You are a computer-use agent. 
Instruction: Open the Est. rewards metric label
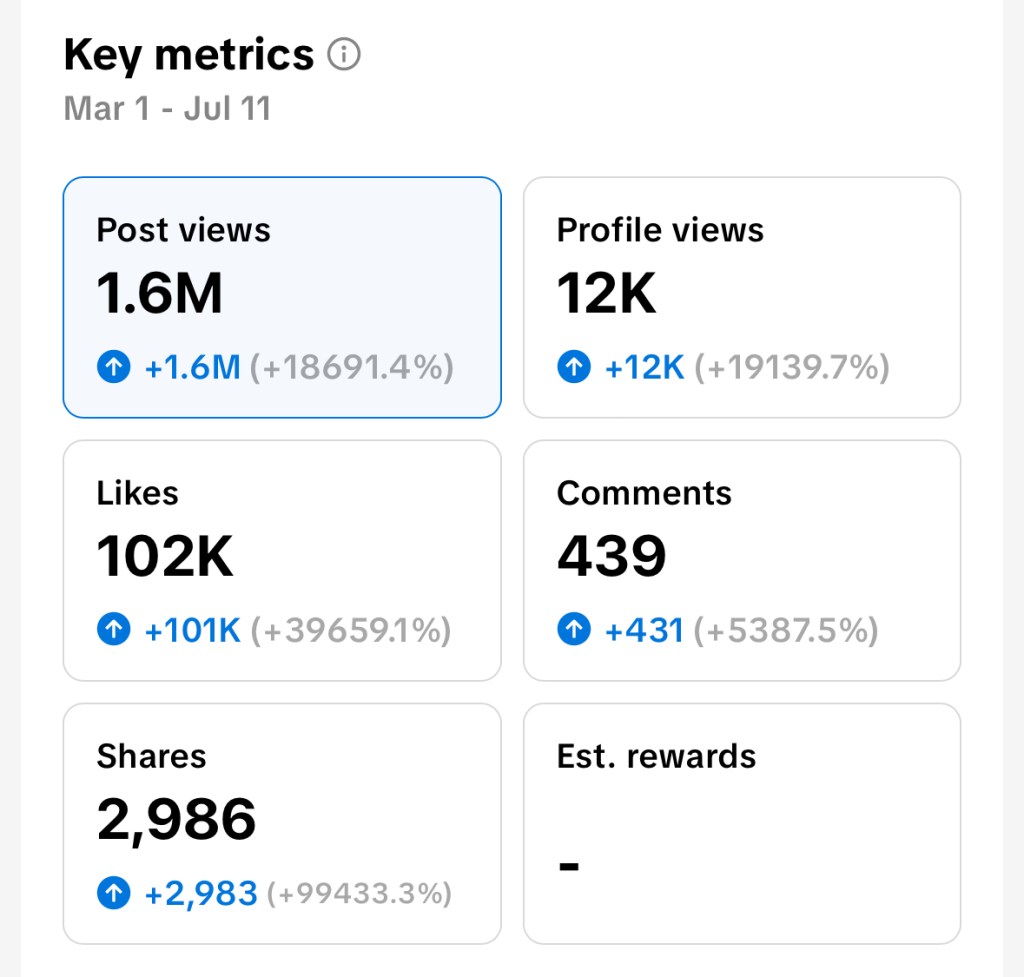click(x=656, y=756)
